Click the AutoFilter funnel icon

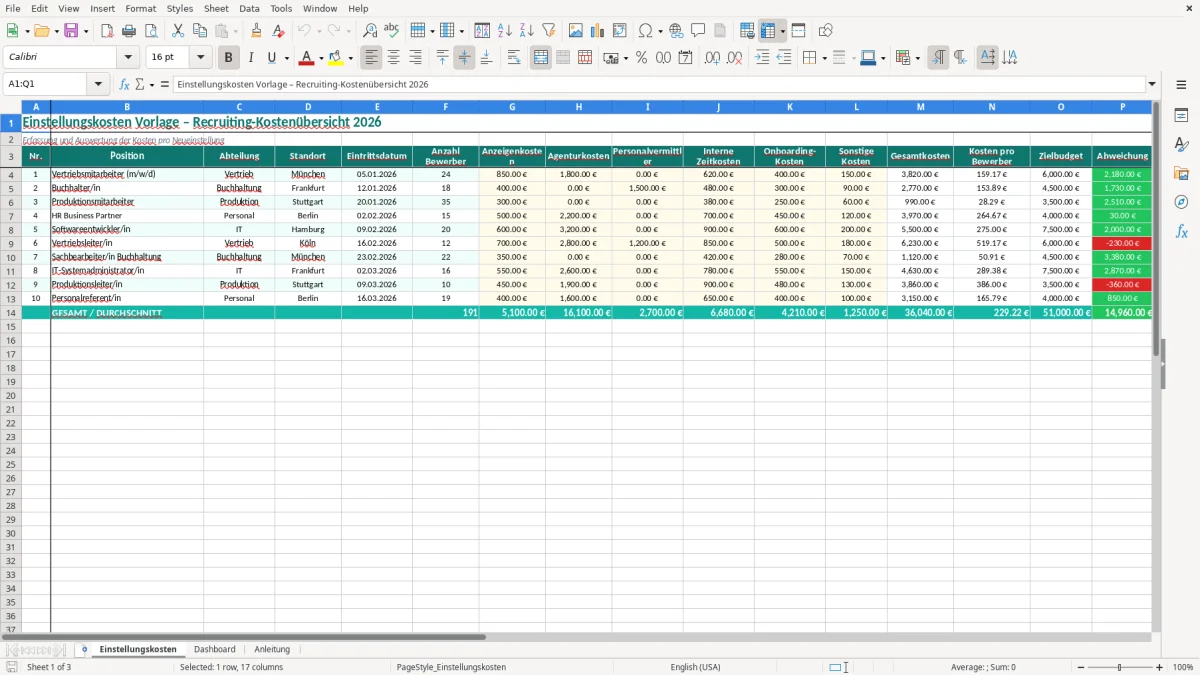pyautogui.click(x=549, y=31)
